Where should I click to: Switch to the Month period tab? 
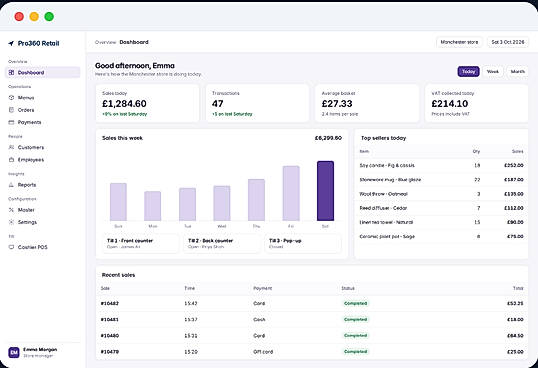(x=517, y=71)
